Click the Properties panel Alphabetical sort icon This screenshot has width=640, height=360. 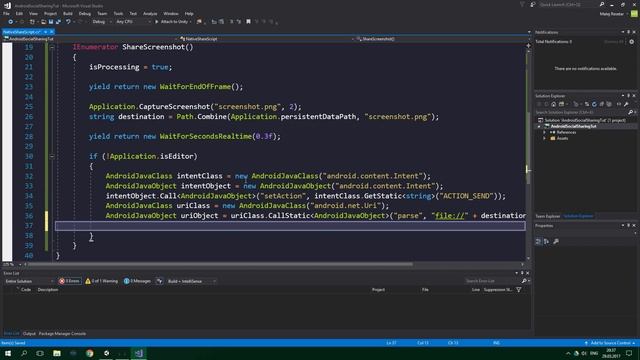pyautogui.click(x=546, y=242)
